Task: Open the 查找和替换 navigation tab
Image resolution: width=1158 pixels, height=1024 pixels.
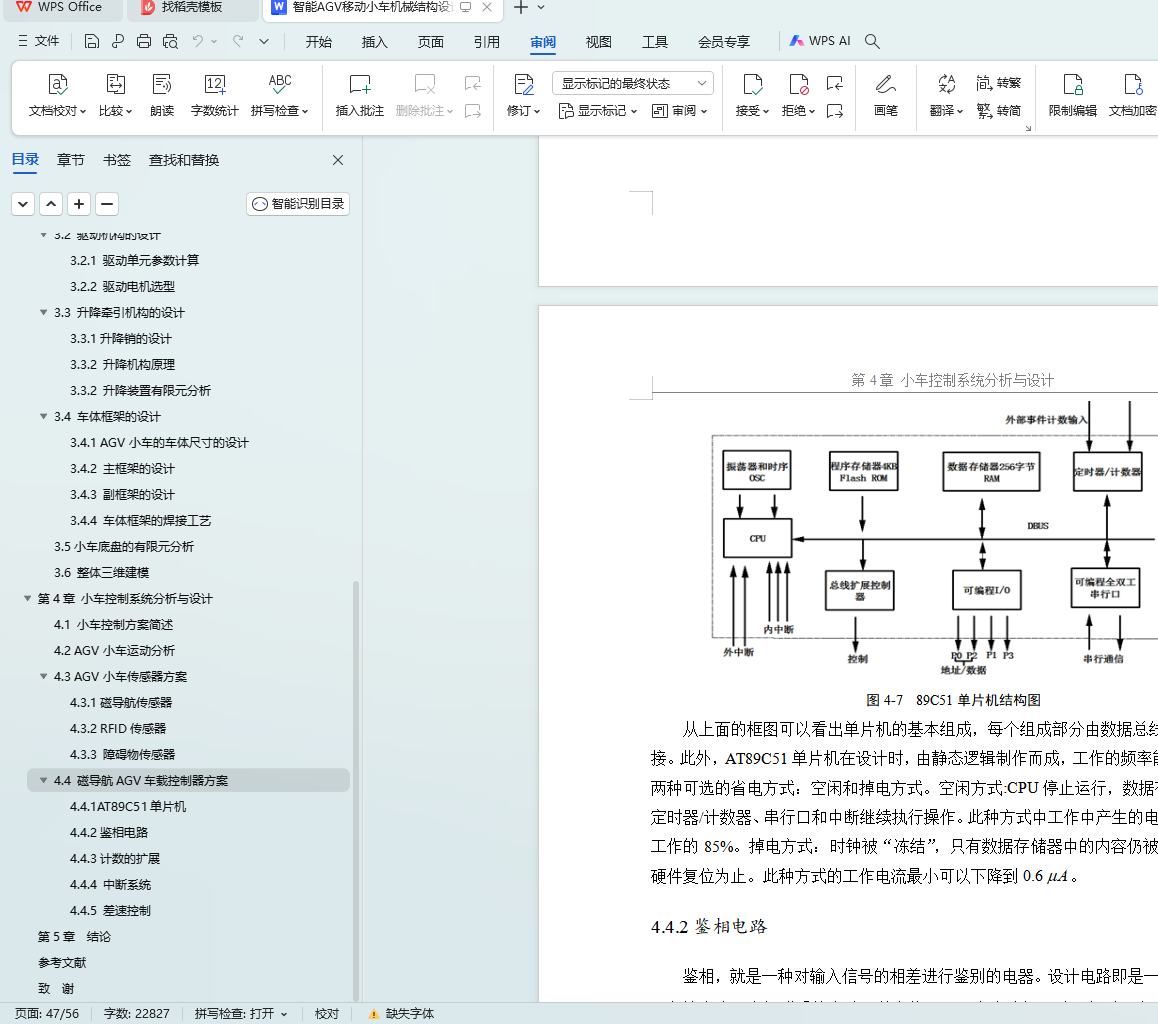Action: 184,160
